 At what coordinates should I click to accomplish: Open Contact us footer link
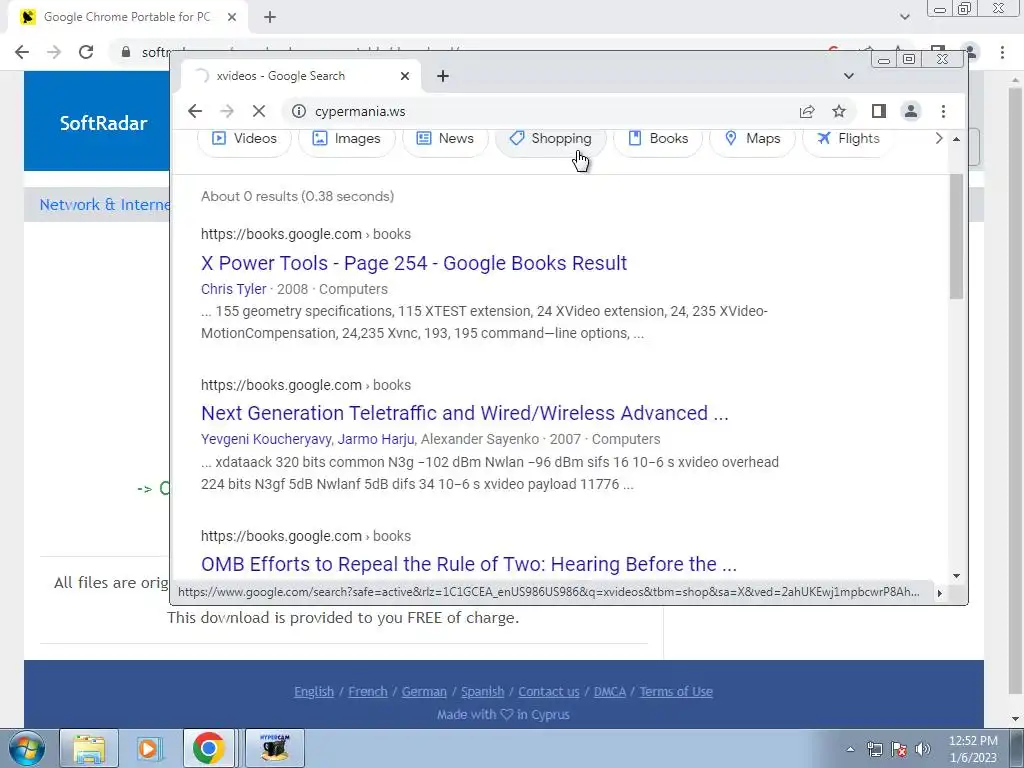[x=549, y=692]
